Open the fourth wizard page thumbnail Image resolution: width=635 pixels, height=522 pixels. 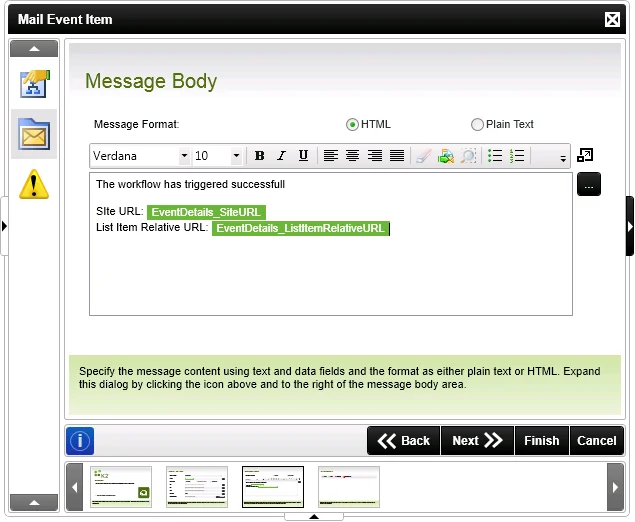(x=349, y=487)
